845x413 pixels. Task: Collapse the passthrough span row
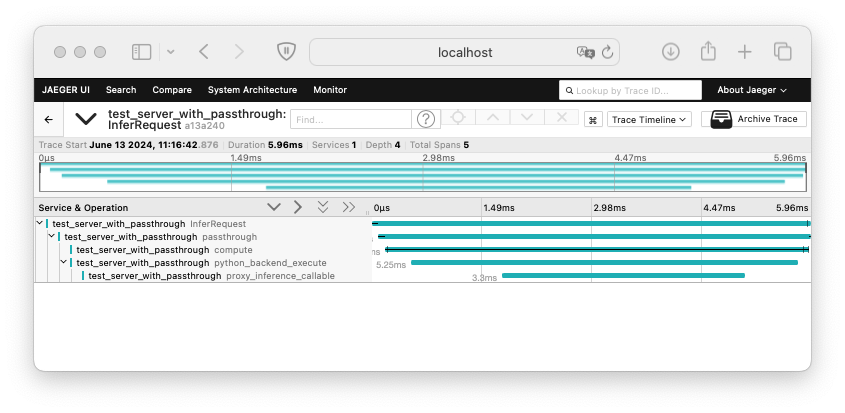point(52,237)
